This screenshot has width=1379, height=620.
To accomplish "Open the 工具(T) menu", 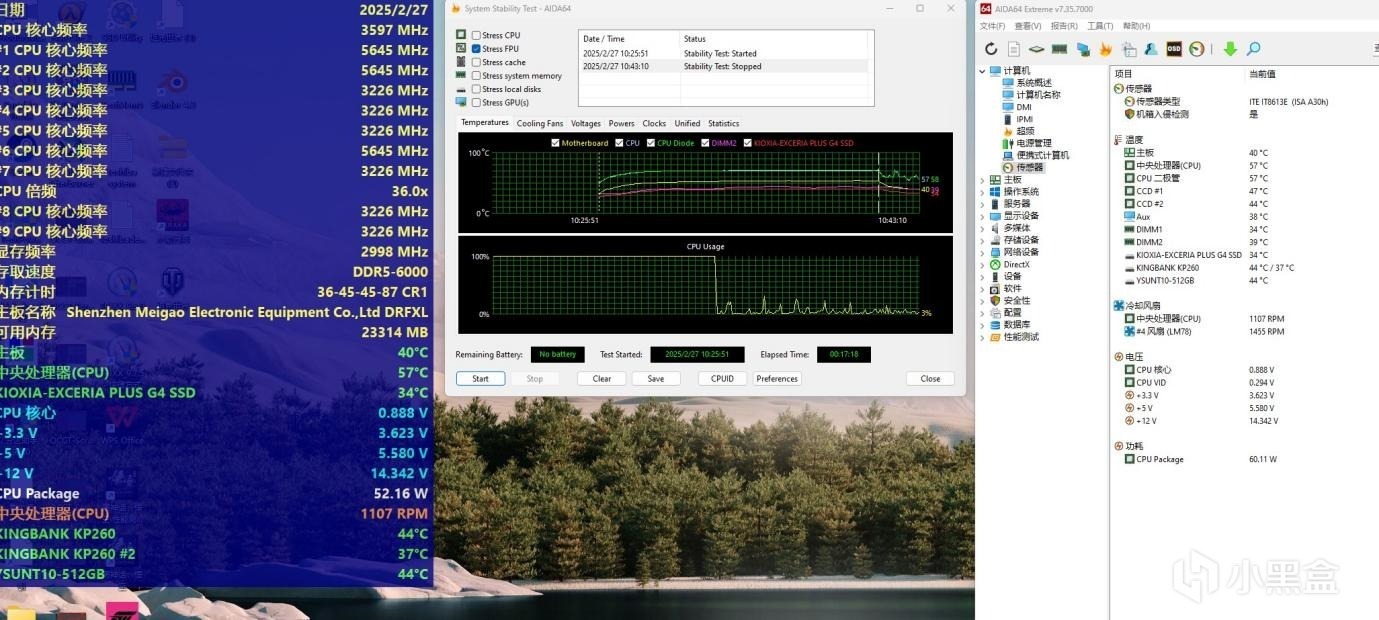I will pos(1100,26).
